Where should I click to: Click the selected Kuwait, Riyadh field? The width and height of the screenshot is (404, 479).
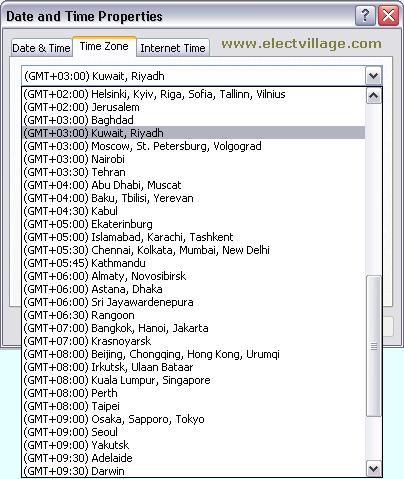[194, 76]
